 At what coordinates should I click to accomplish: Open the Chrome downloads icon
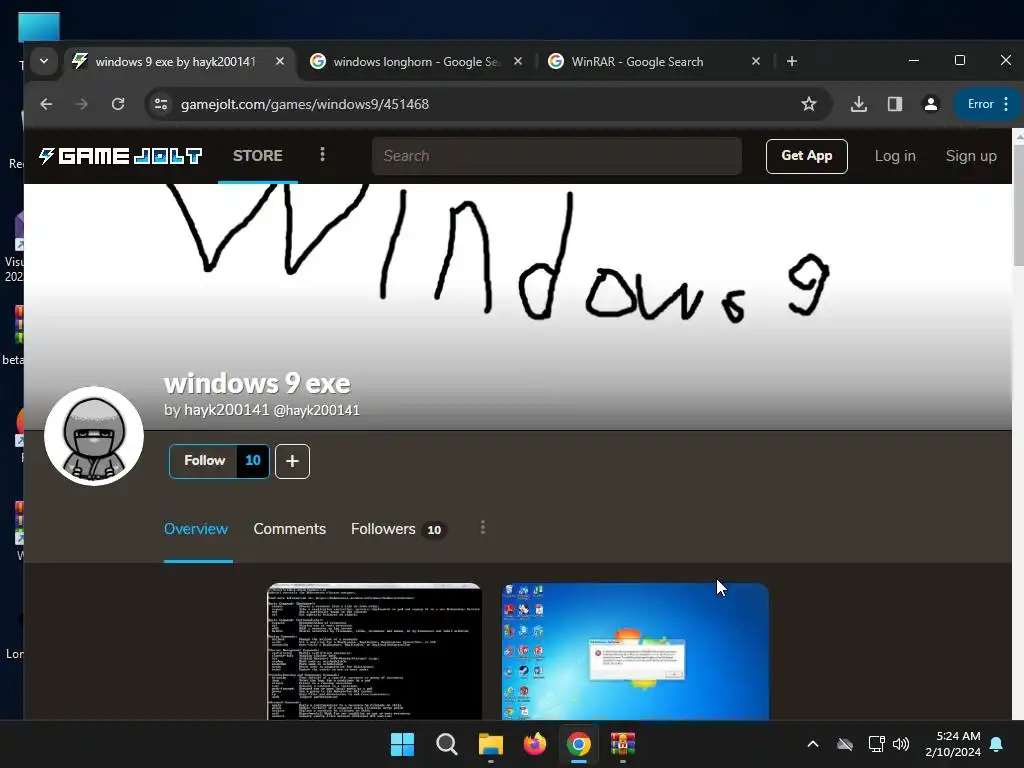(859, 104)
